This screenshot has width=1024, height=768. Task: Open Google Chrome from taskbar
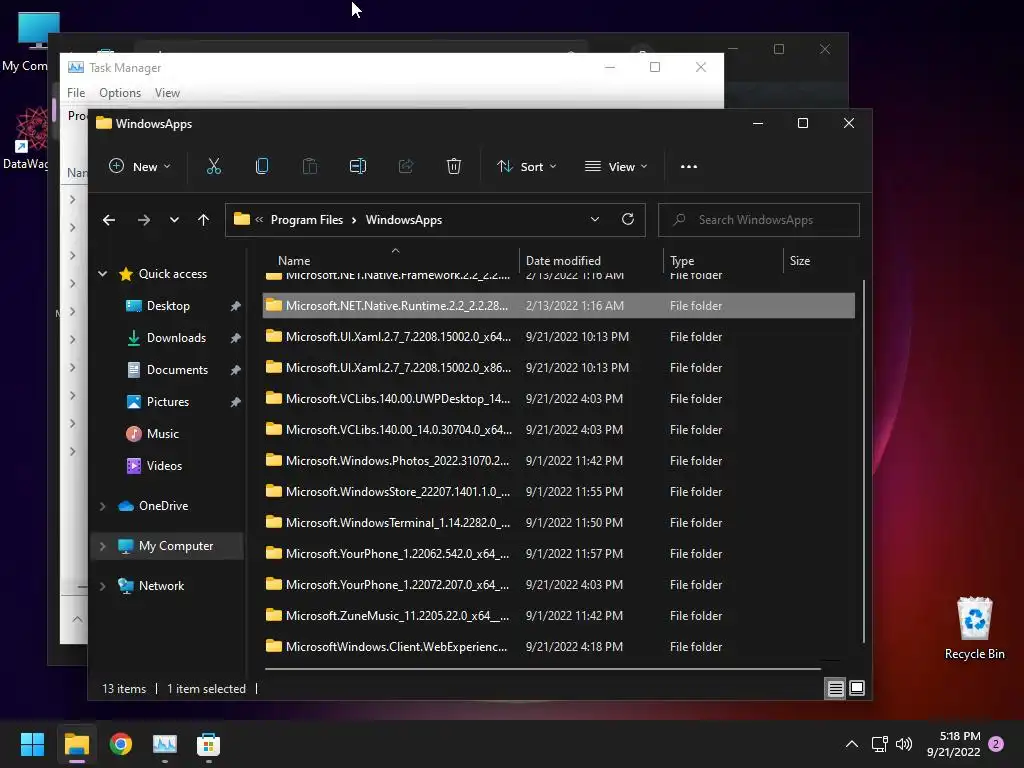click(121, 744)
